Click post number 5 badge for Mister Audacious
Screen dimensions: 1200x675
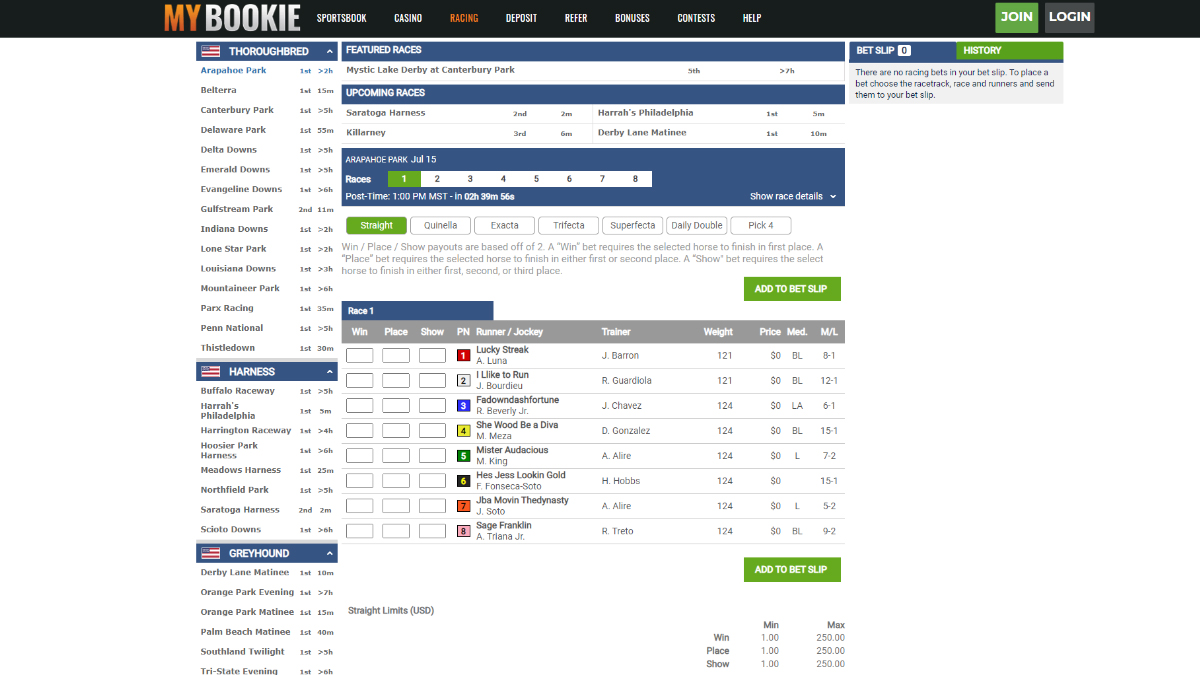463,456
